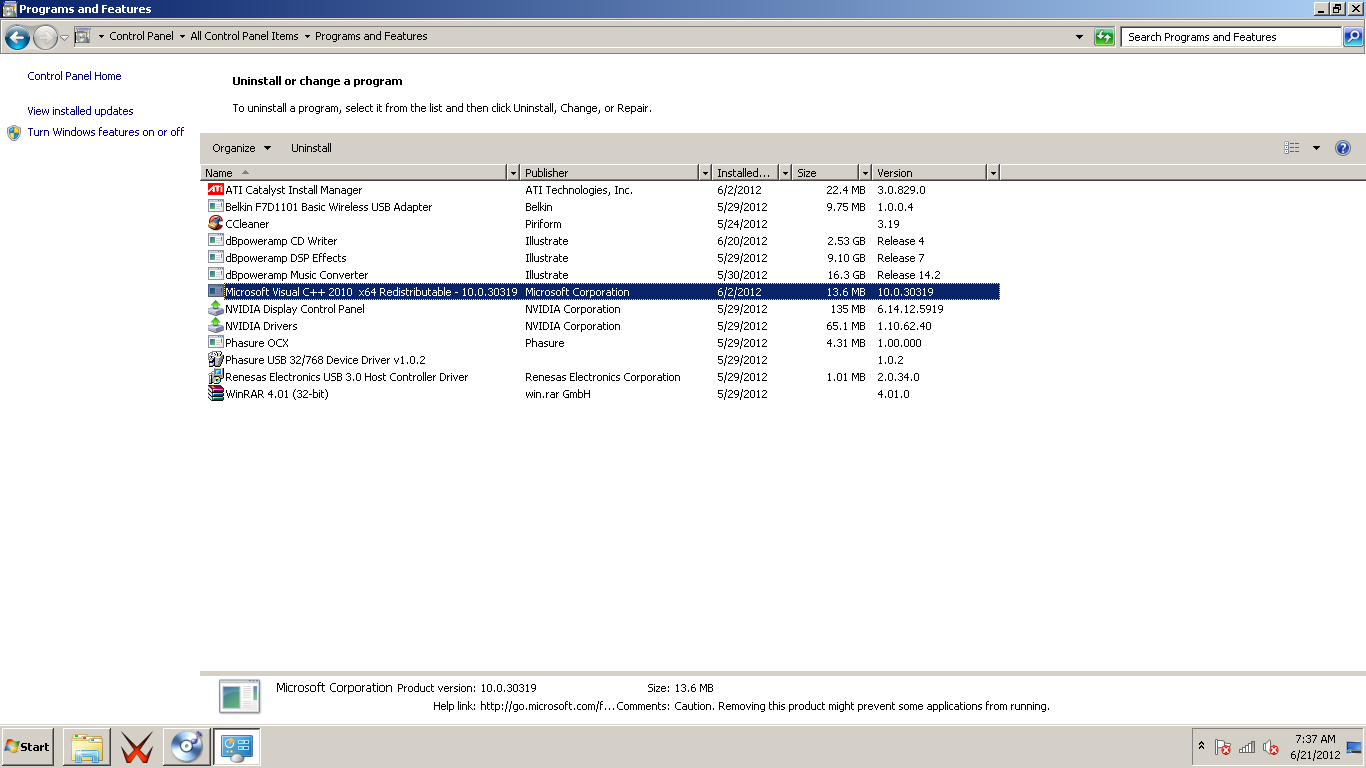Screen dimensions: 1366x768
Task: Open the help button in the toolbar
Action: [1343, 148]
